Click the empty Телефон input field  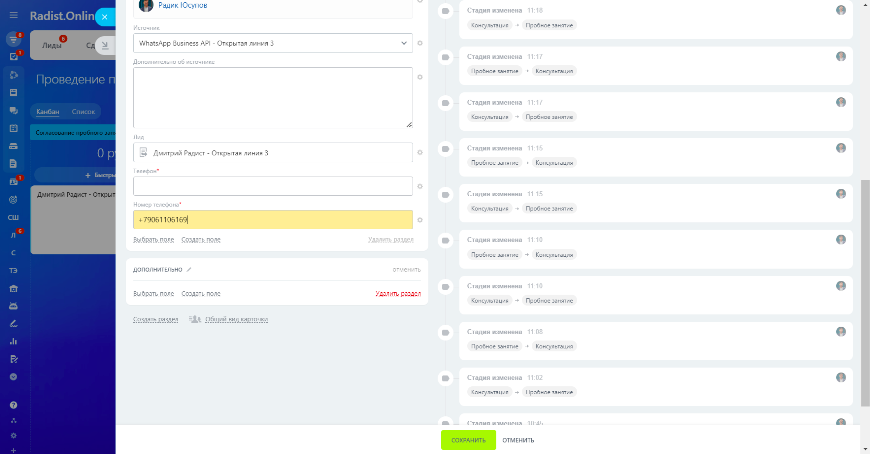point(273,186)
